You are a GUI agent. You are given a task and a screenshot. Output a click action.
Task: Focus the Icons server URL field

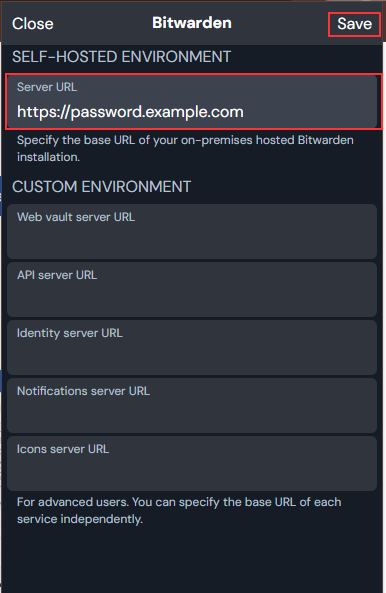[192, 463]
